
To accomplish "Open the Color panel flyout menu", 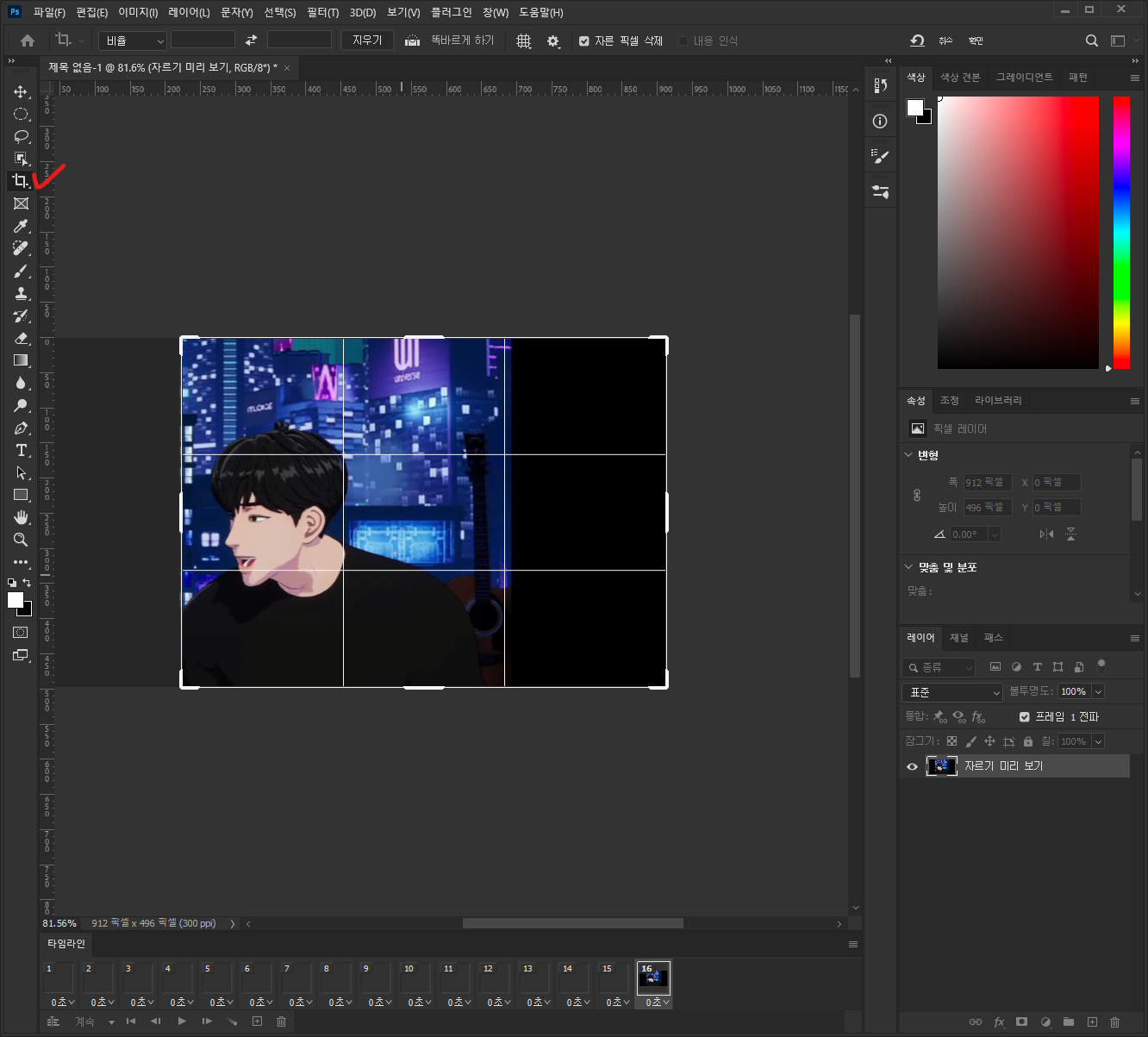I will coord(1135,78).
